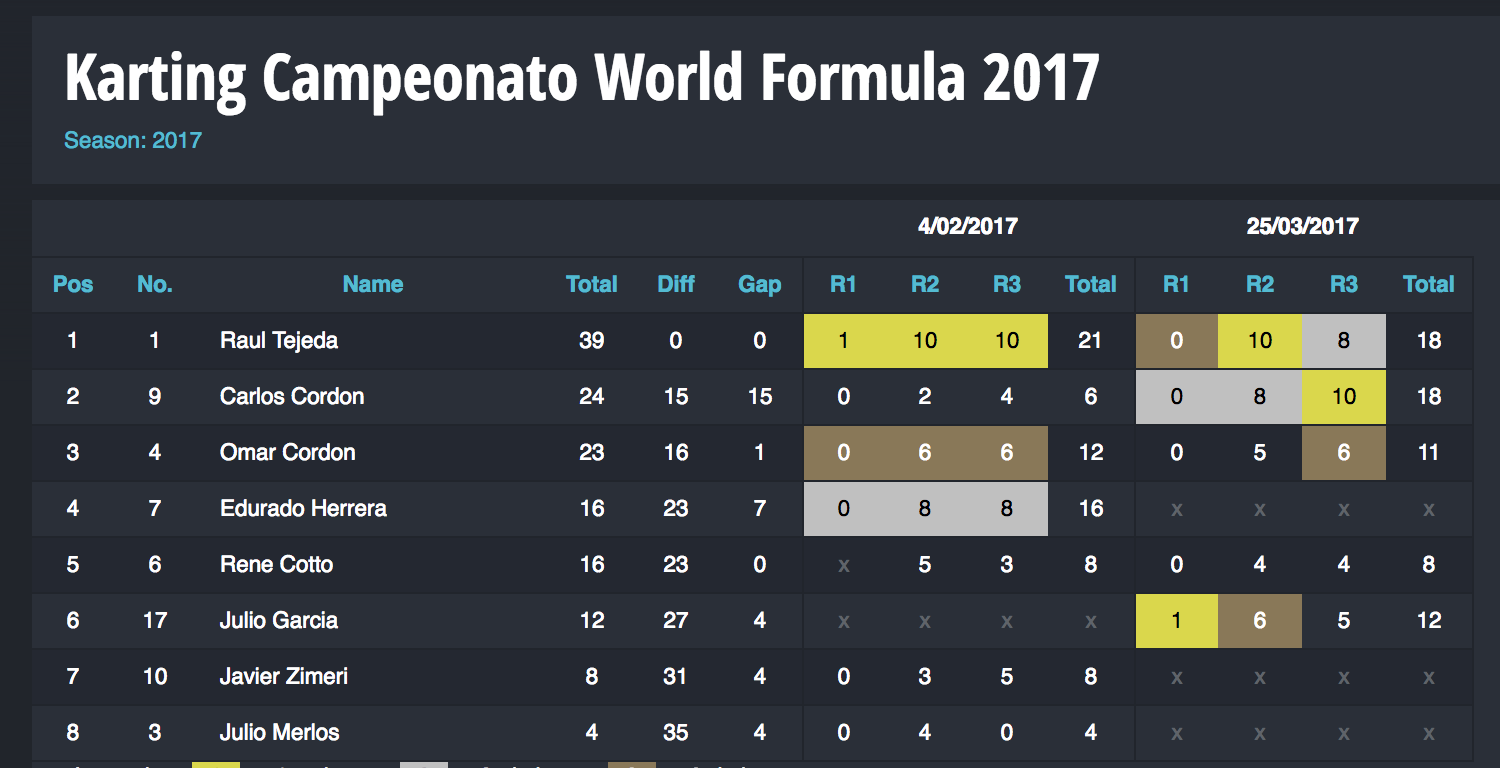
Task: Click the 25/03/2017 race date header
Action: pyautogui.click(x=1302, y=226)
